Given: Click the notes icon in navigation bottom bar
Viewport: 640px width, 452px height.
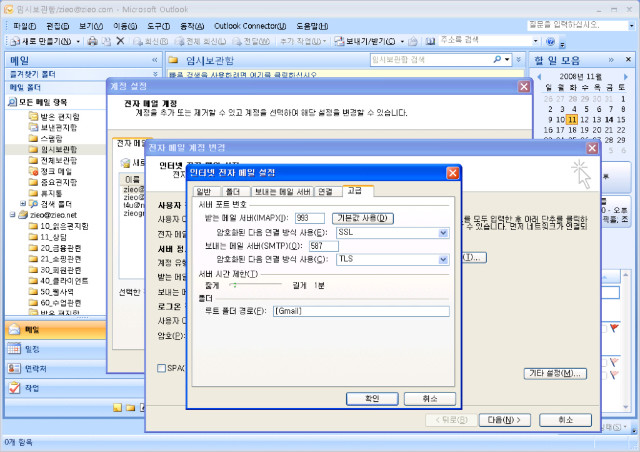Looking at the screenshot, I should [118, 407].
